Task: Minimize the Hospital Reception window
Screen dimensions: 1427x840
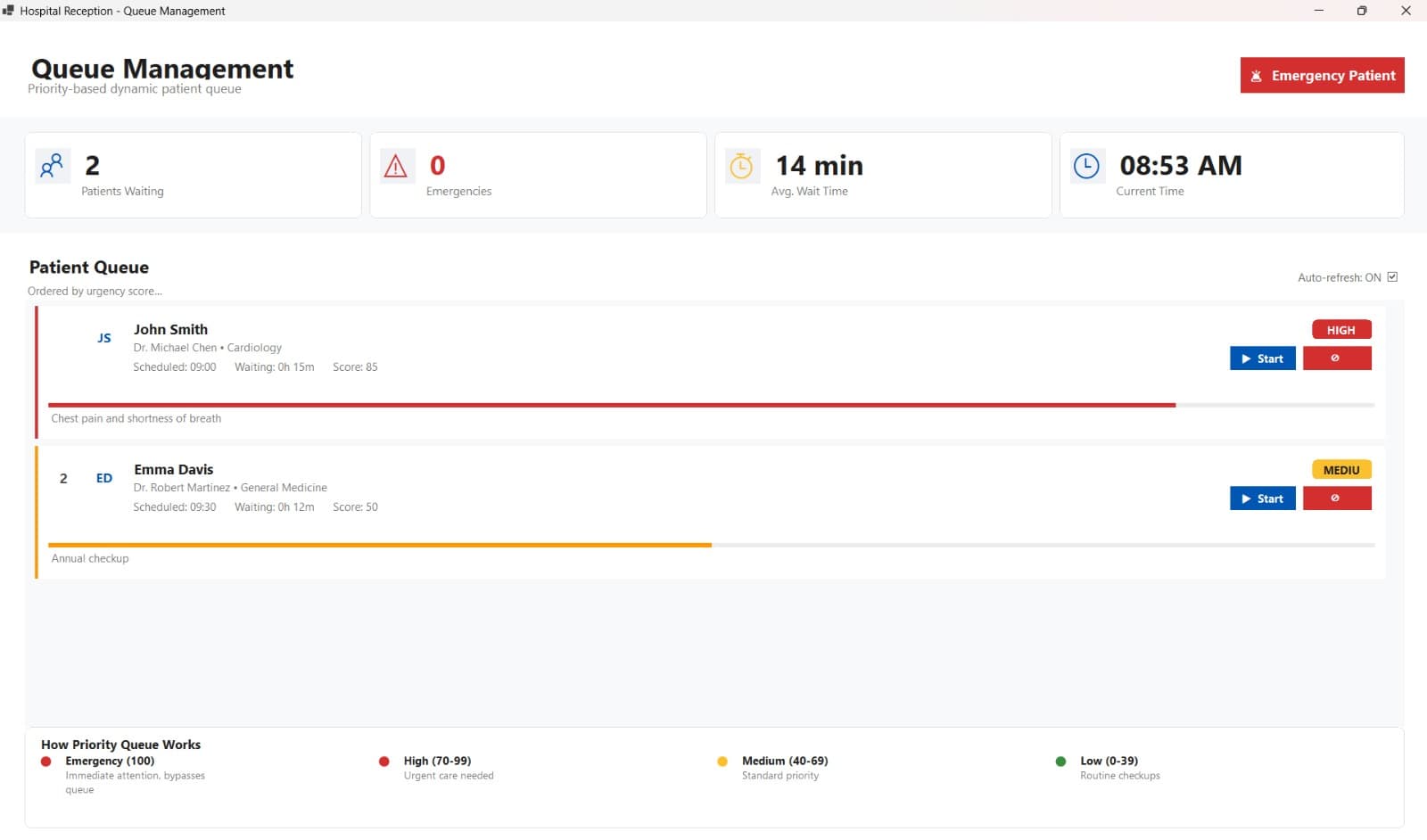Action: [1318, 11]
